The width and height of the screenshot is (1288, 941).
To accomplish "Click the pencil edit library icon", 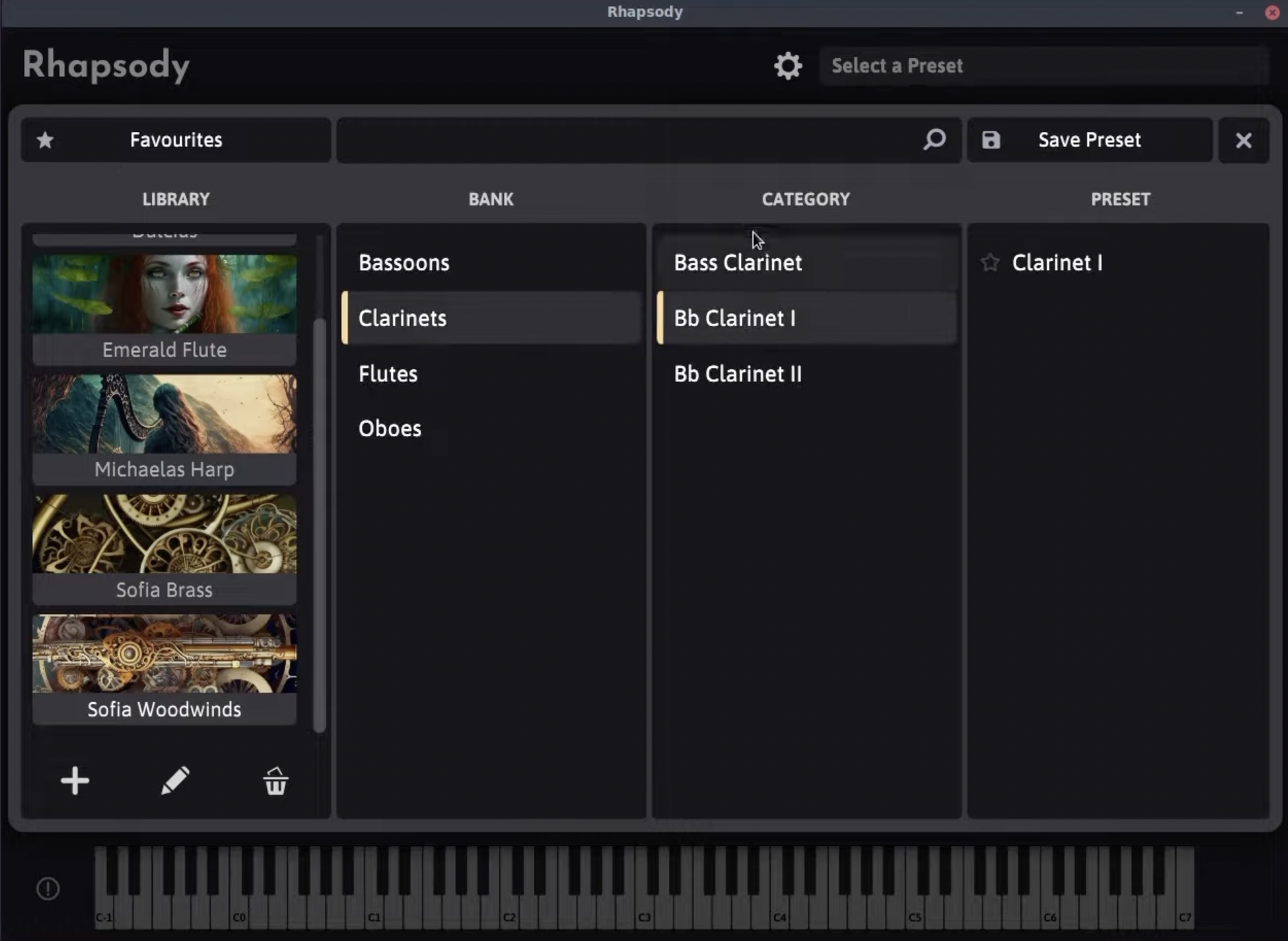I will click(x=175, y=781).
